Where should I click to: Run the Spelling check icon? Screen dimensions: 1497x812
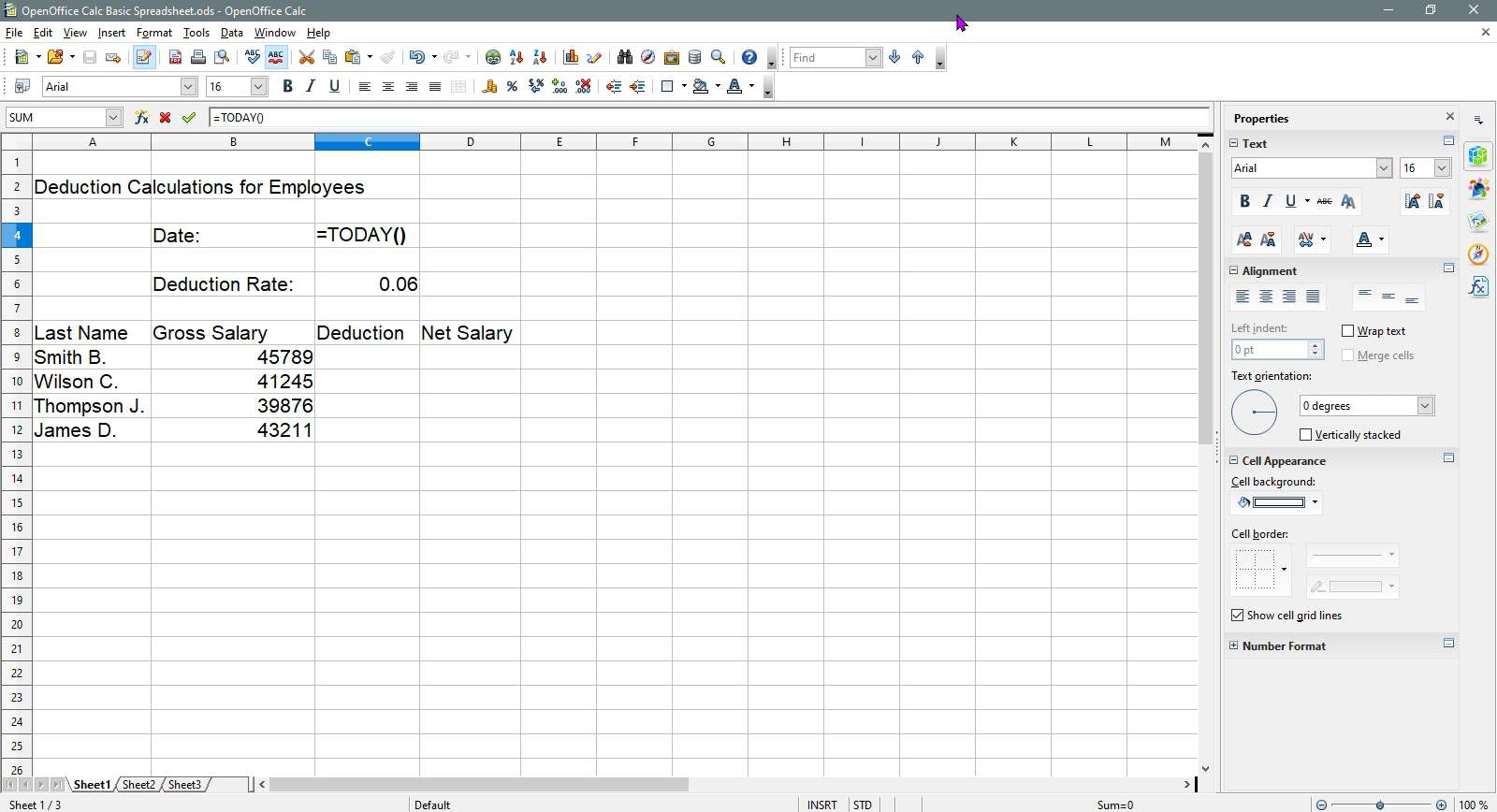[253, 57]
